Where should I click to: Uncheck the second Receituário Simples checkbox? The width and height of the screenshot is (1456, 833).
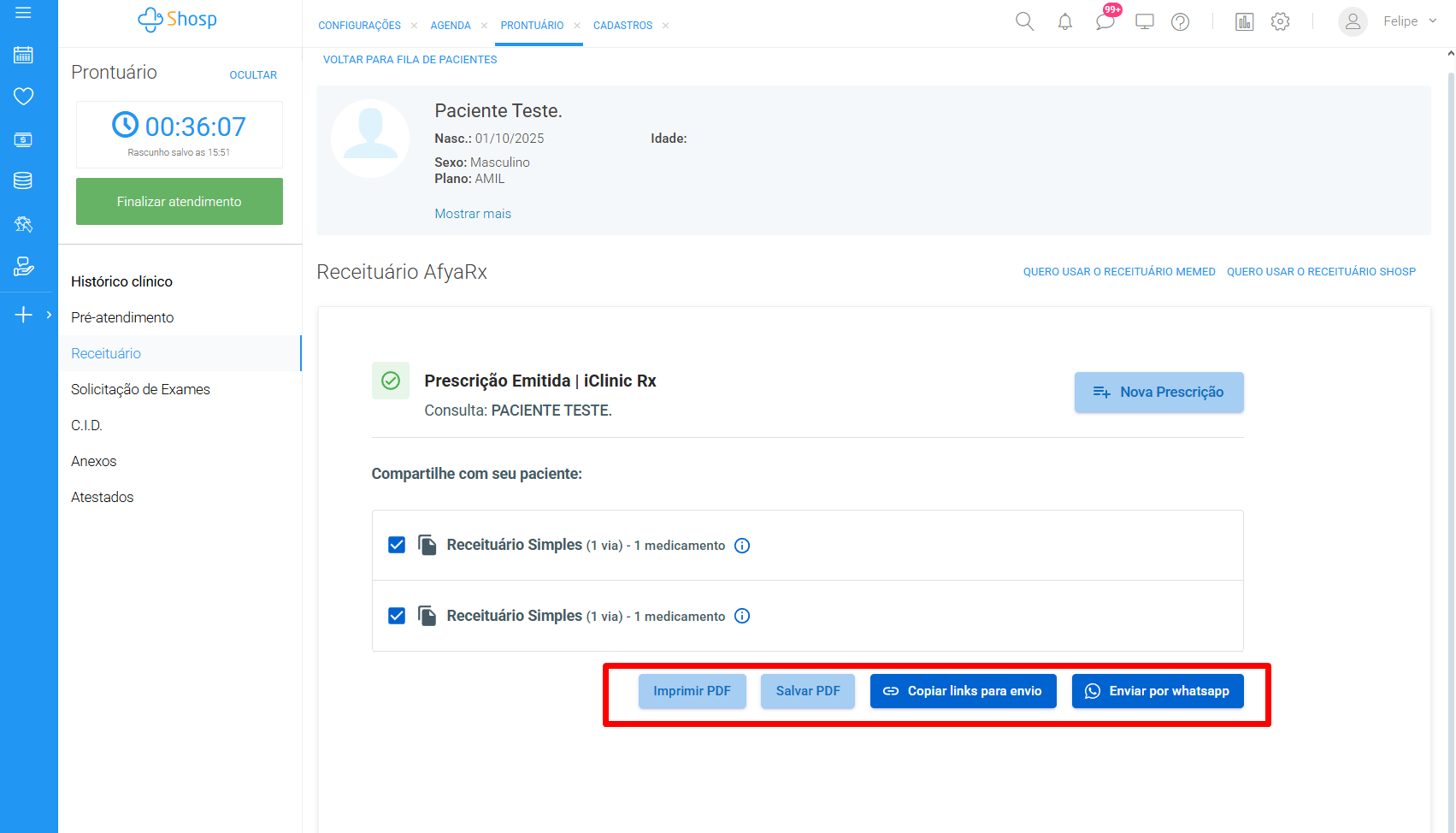click(397, 616)
